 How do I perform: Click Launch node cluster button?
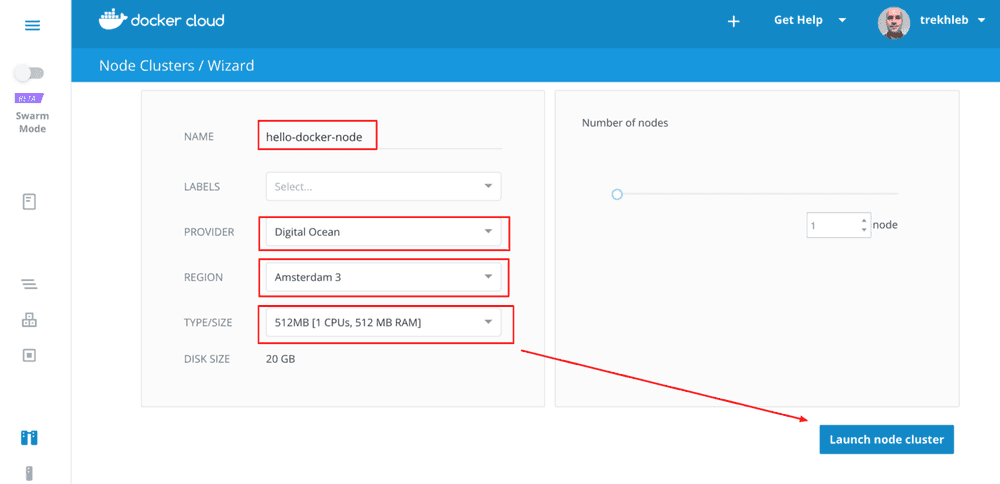[886, 439]
